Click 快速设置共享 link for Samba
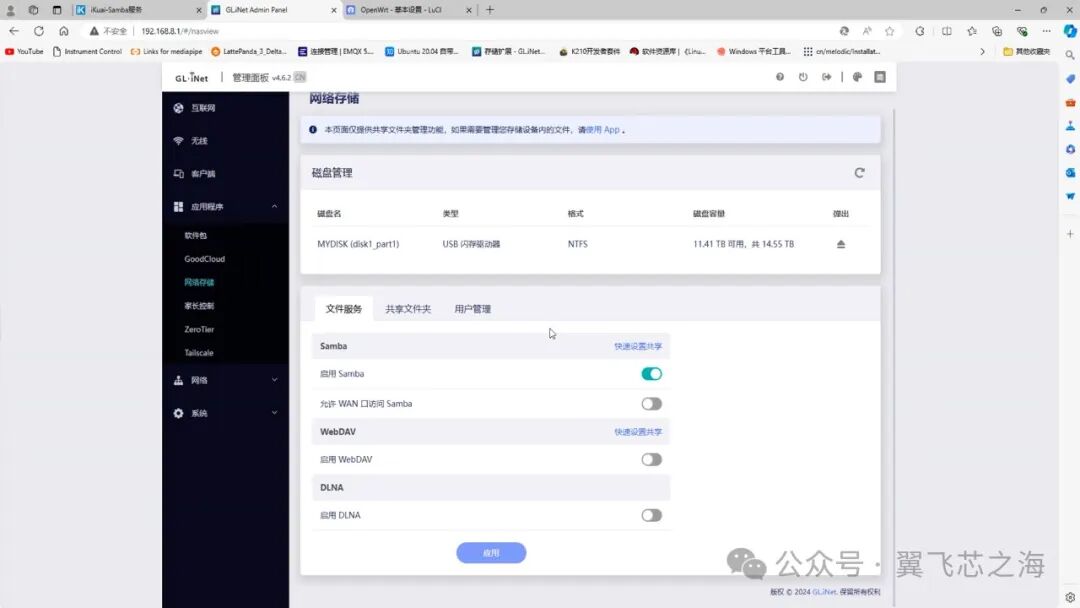This screenshot has width=1080, height=608. click(x=638, y=346)
